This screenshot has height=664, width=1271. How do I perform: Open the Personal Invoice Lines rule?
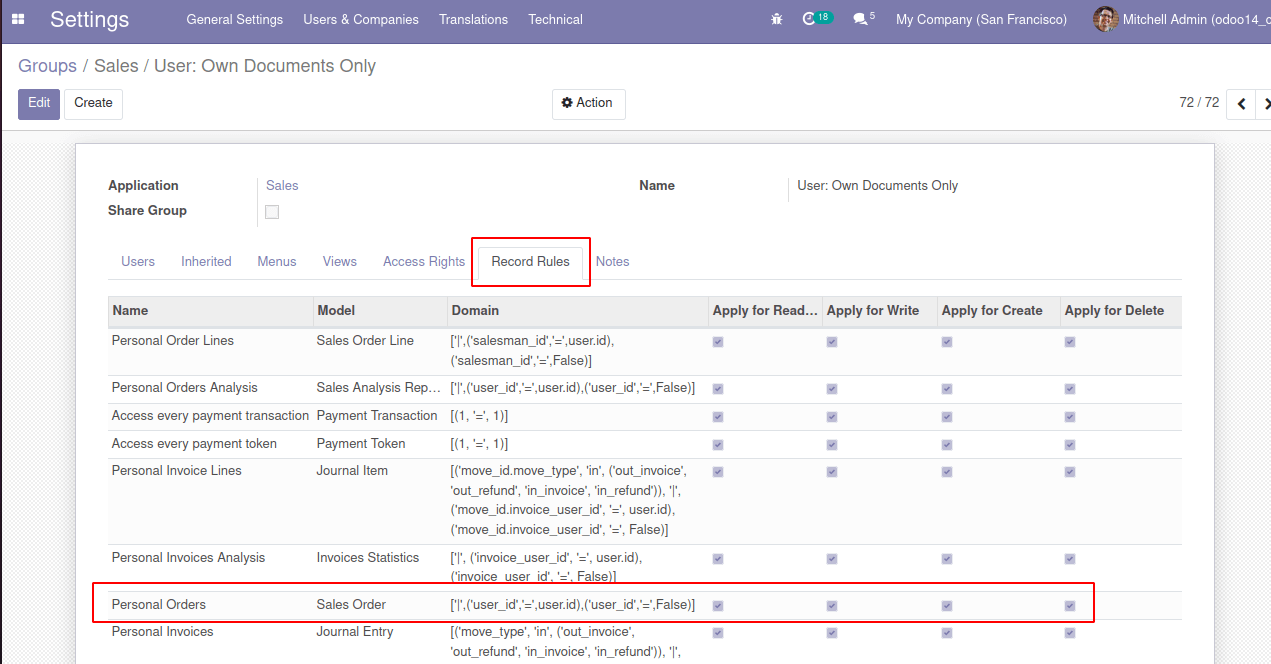pos(177,471)
